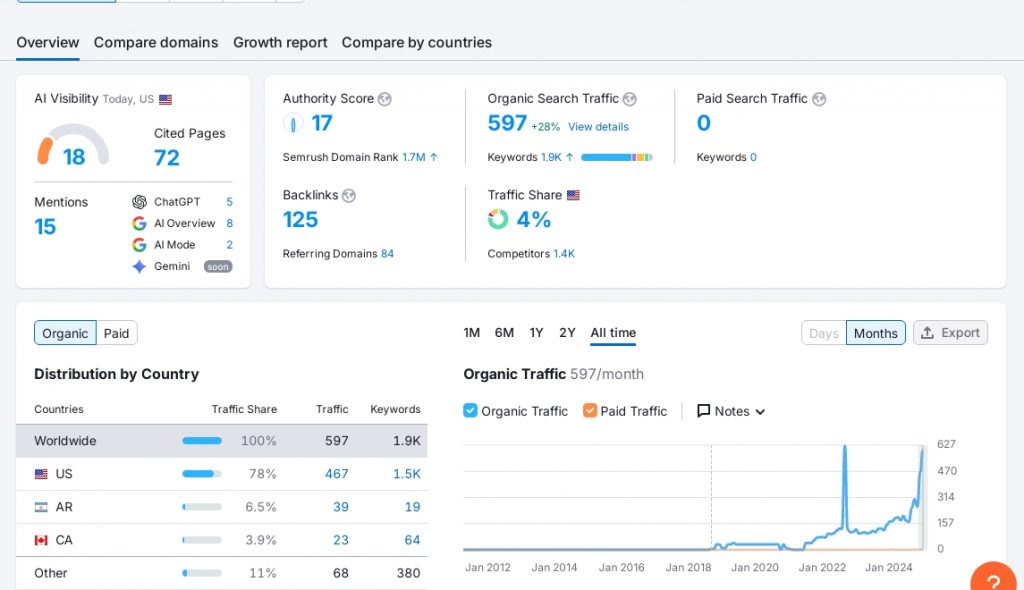
Task: Expand the Notes dropdown
Action: [731, 411]
